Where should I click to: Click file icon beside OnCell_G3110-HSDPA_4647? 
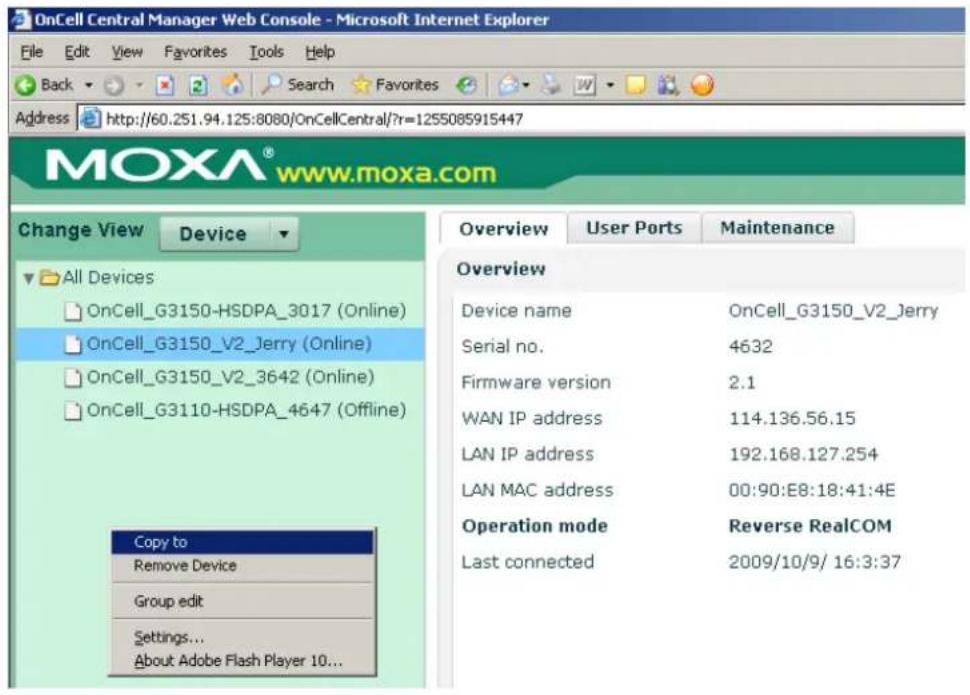pyautogui.click(x=73, y=410)
